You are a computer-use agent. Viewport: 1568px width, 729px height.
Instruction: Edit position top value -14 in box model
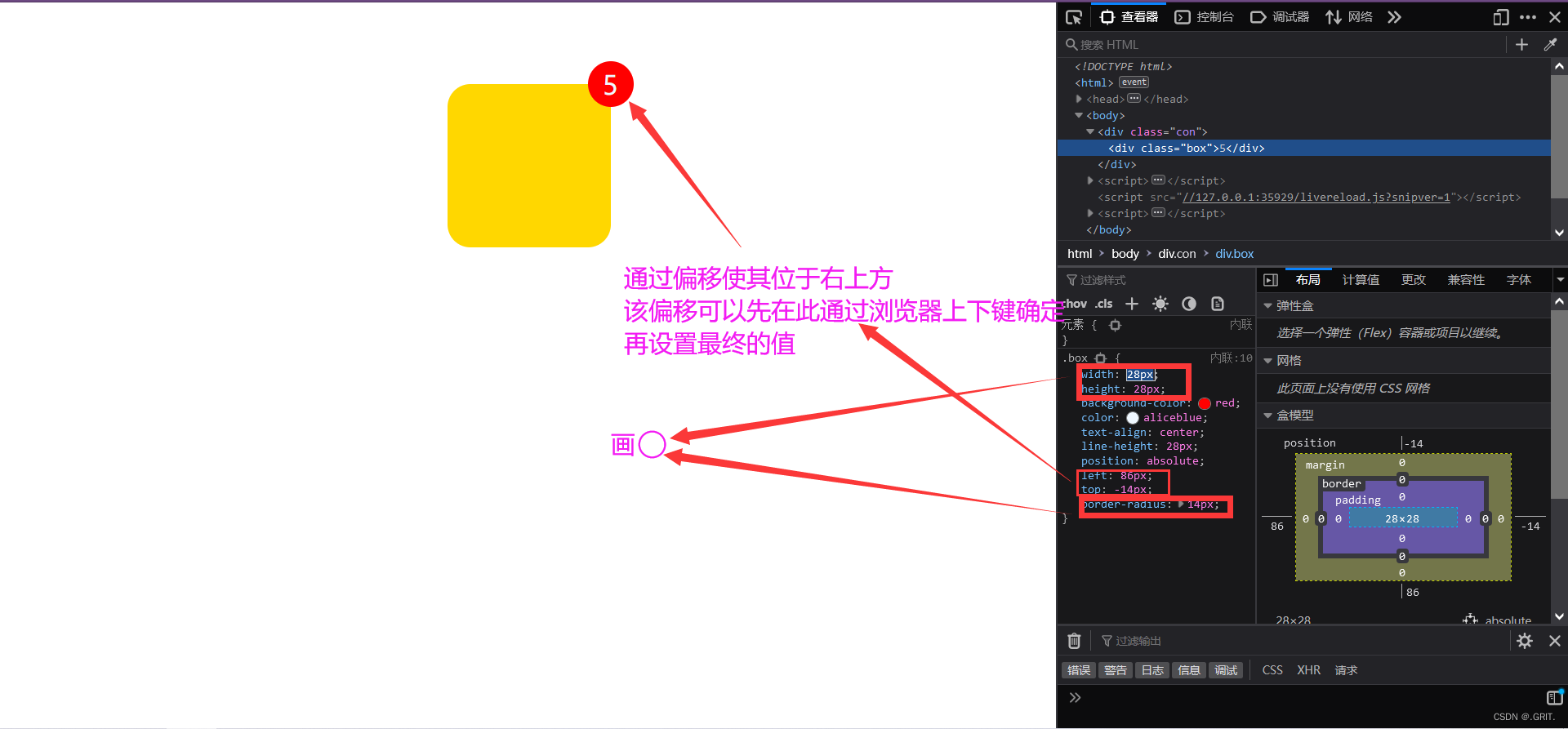point(1414,444)
